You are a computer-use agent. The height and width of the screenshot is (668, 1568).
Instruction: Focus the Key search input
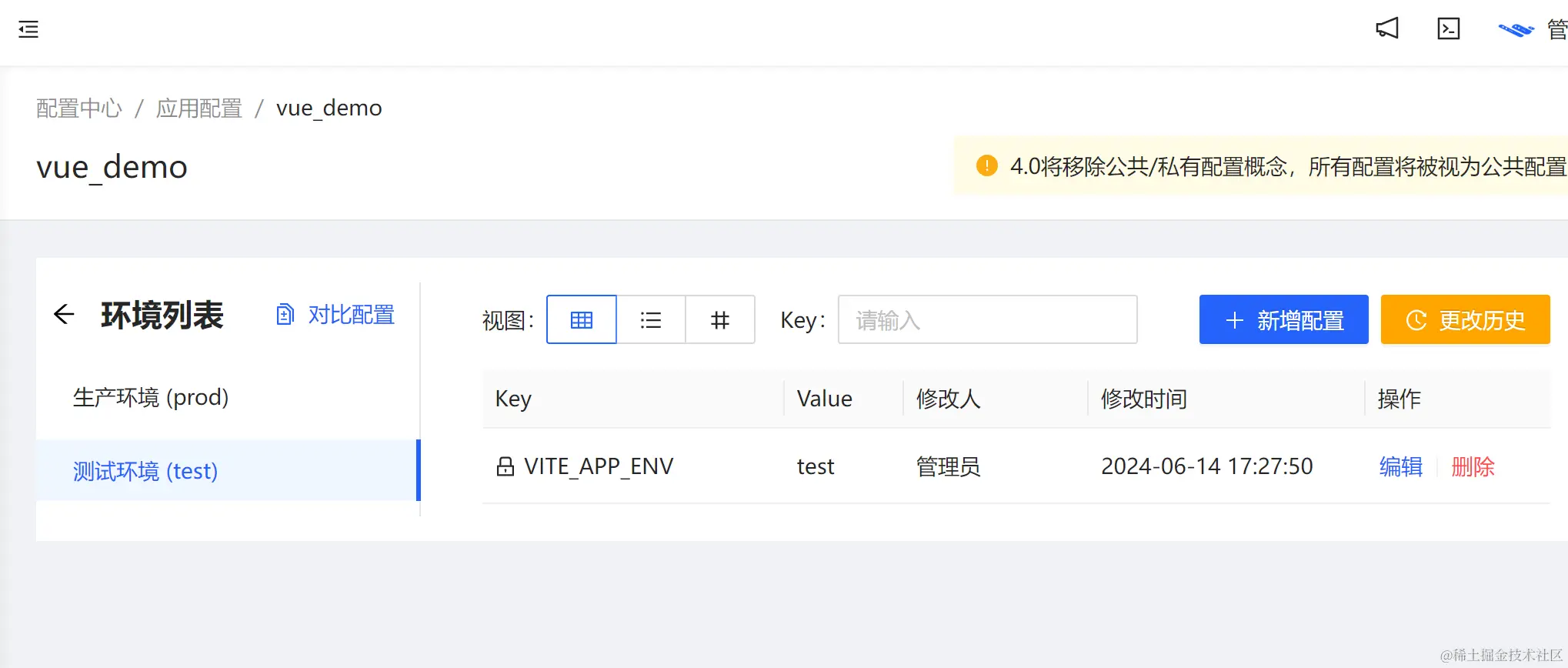(988, 319)
